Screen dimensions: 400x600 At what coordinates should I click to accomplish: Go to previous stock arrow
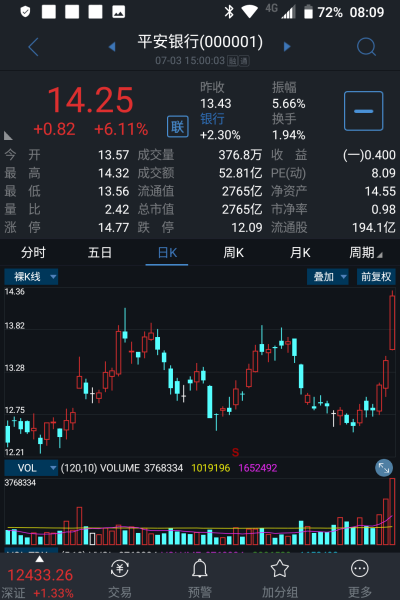pyautogui.click(x=112, y=47)
